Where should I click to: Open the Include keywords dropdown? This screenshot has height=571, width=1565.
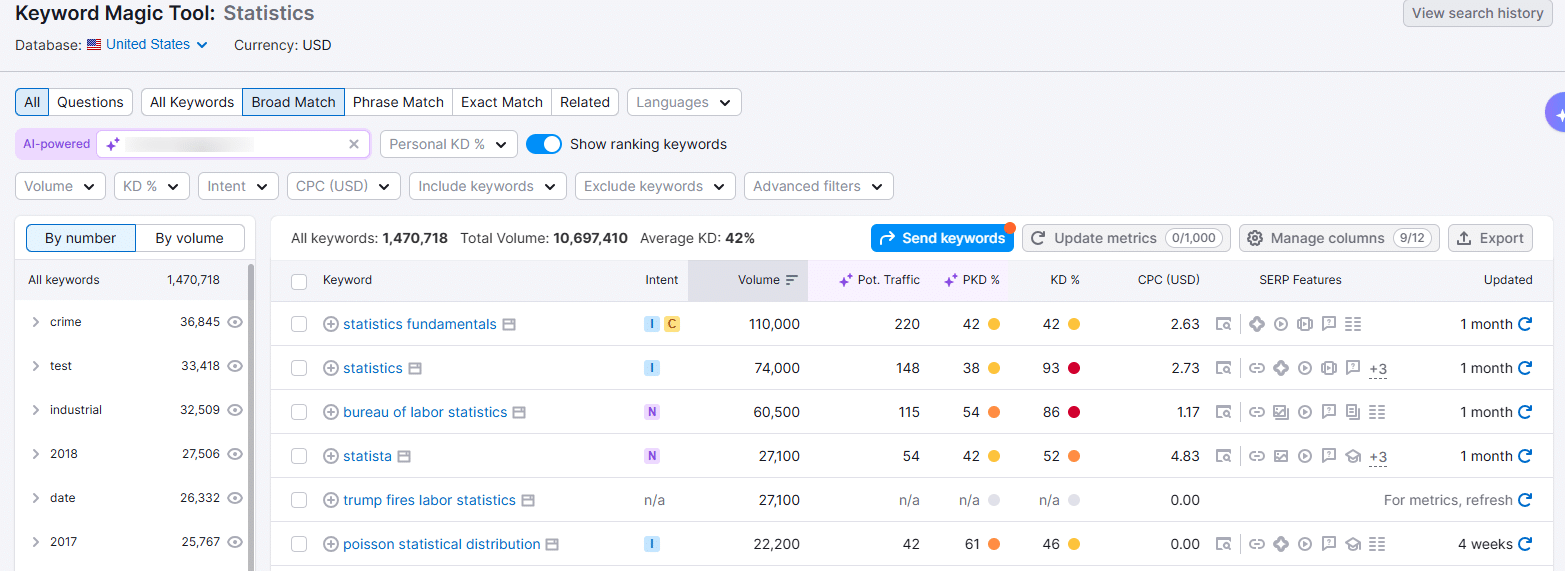[x=488, y=186]
